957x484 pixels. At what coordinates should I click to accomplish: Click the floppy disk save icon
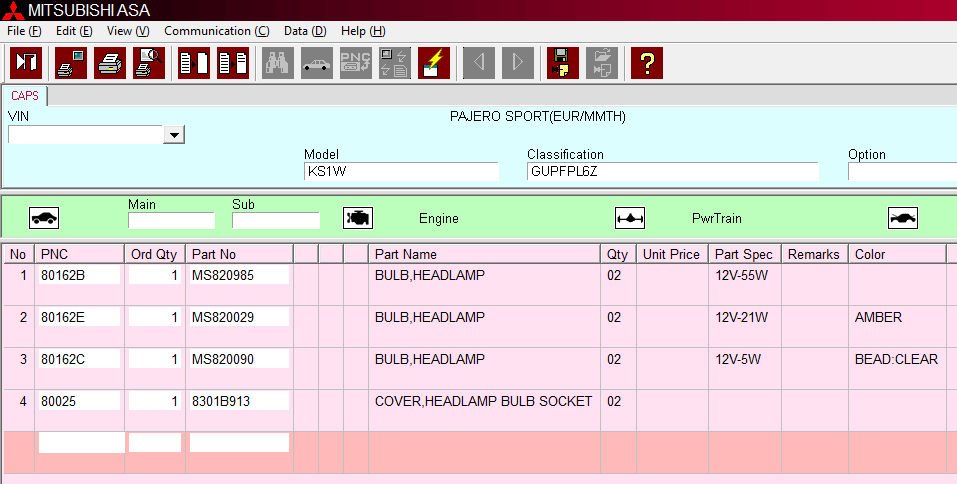pos(563,62)
